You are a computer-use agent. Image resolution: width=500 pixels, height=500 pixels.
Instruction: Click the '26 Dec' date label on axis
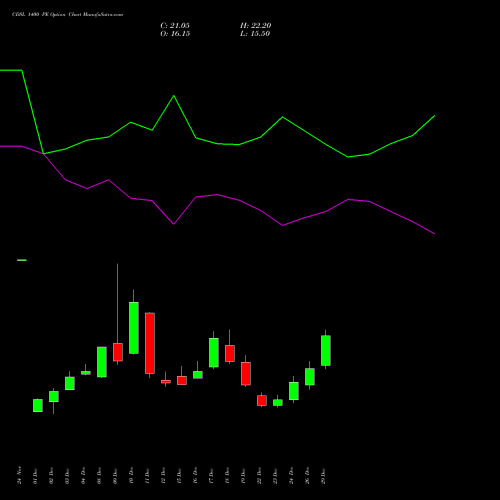coord(307,476)
